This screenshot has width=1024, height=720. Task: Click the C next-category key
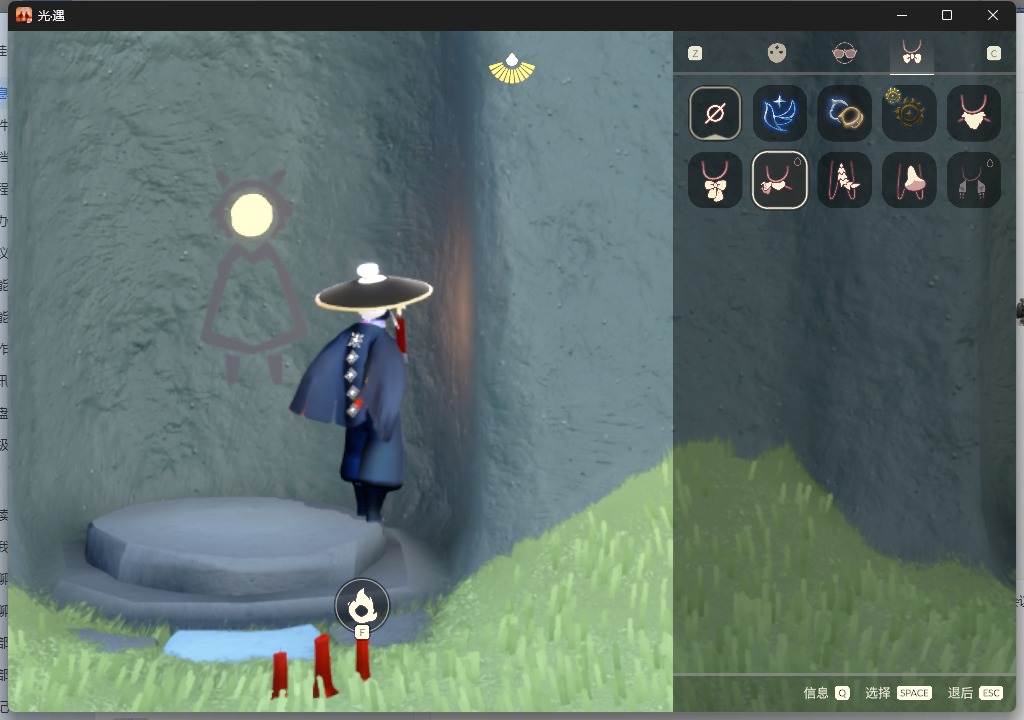click(993, 54)
